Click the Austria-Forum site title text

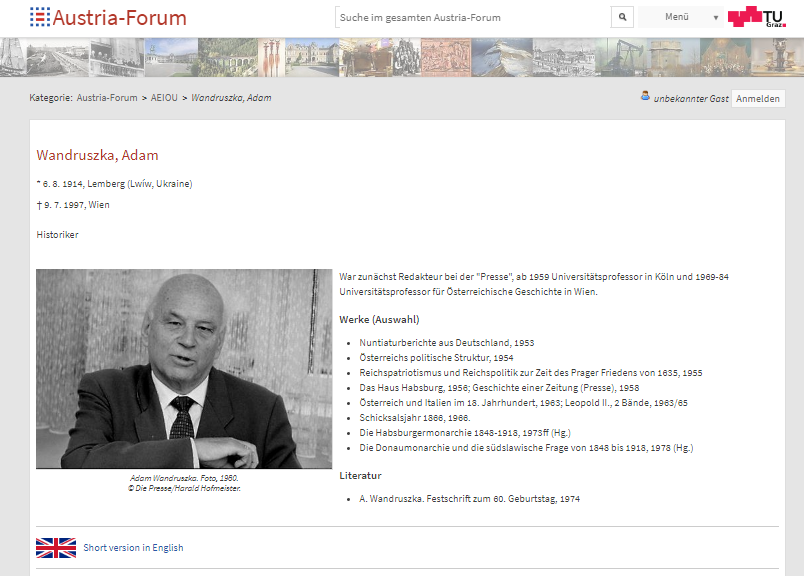(x=119, y=17)
